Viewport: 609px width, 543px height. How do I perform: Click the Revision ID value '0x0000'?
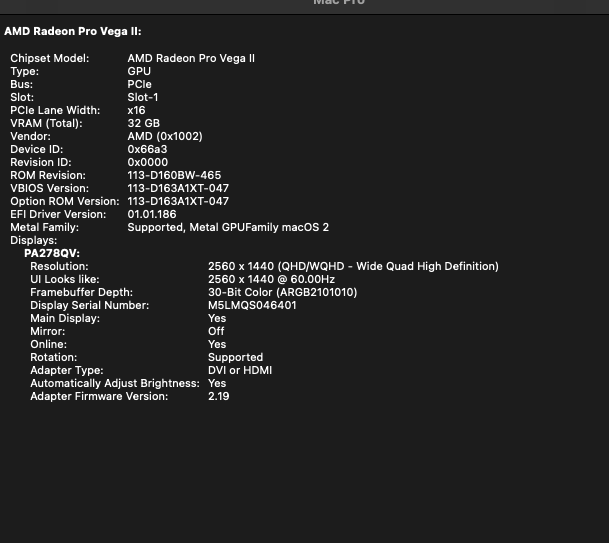coord(148,162)
